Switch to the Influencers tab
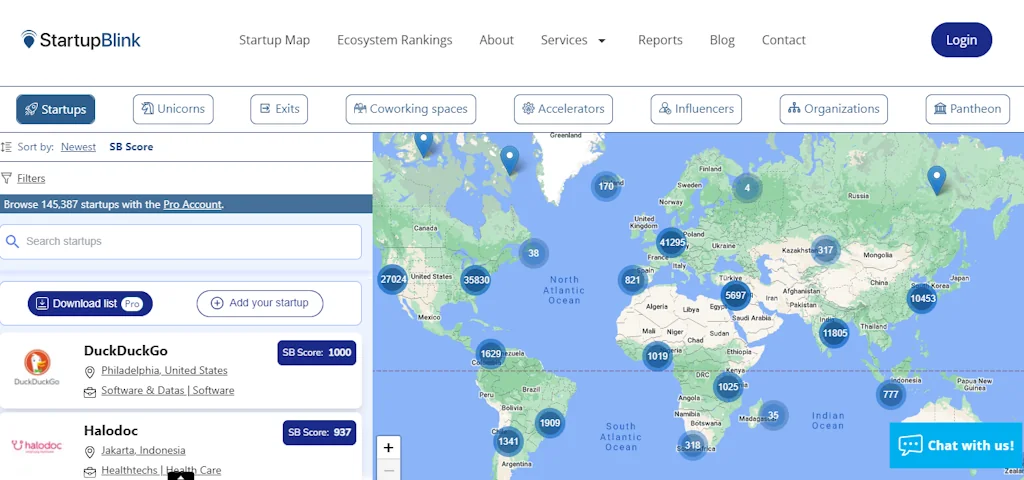The image size is (1024, 480). (696, 109)
